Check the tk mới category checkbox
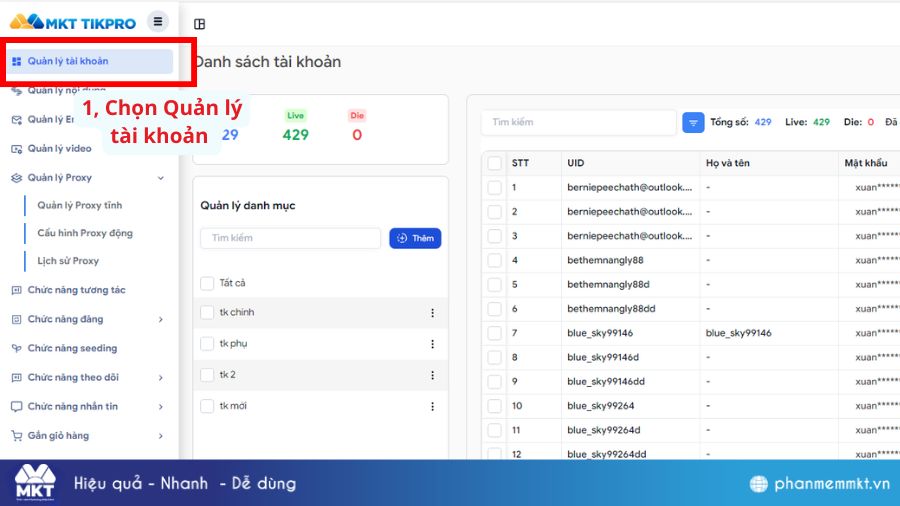This screenshot has width=900, height=506. click(207, 406)
